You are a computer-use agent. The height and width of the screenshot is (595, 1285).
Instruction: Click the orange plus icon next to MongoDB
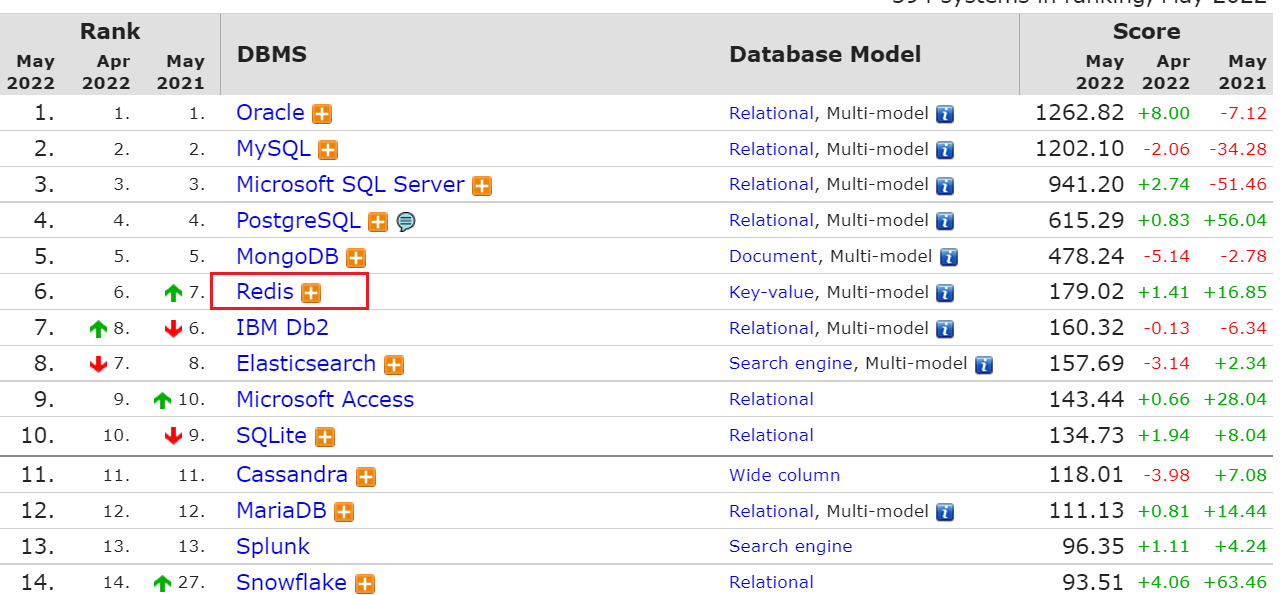pyautogui.click(x=356, y=258)
